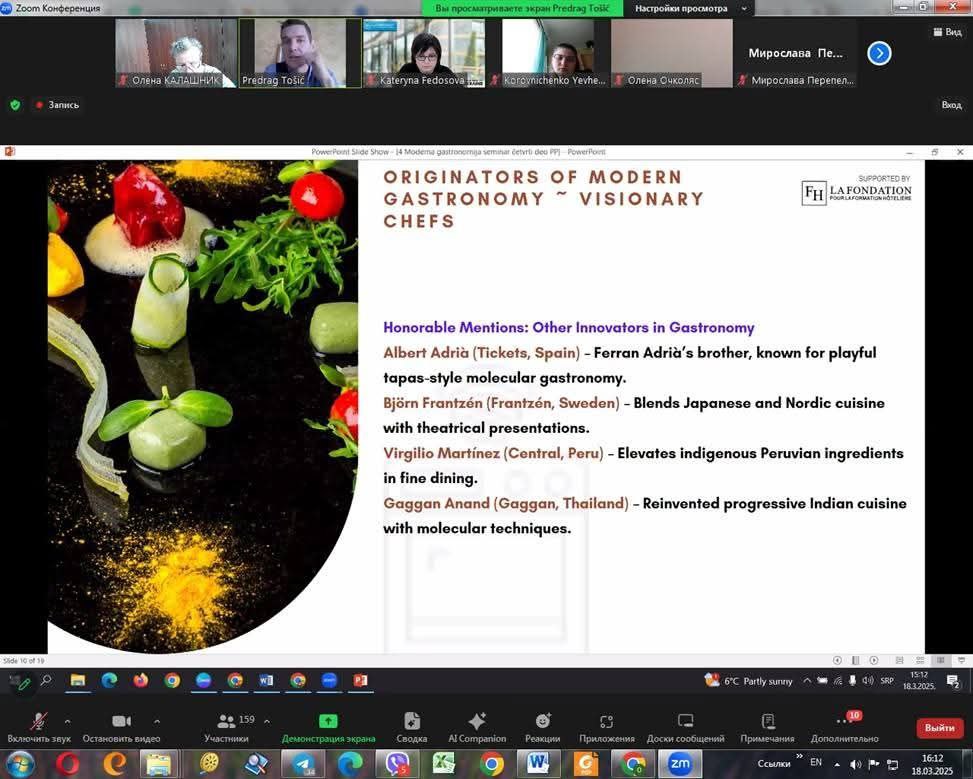Screen dimensions: 973x779
Task: Open the Дополнительно more menu
Action: point(845,722)
